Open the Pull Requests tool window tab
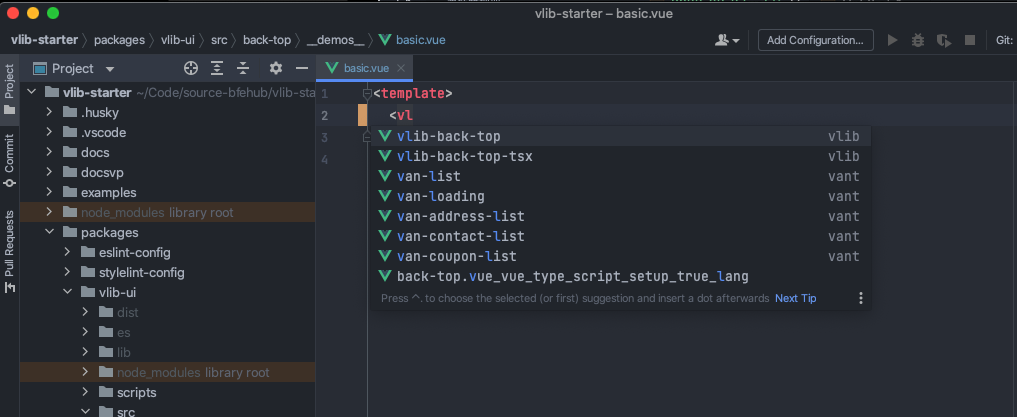The width and height of the screenshot is (1017, 417). (9, 252)
